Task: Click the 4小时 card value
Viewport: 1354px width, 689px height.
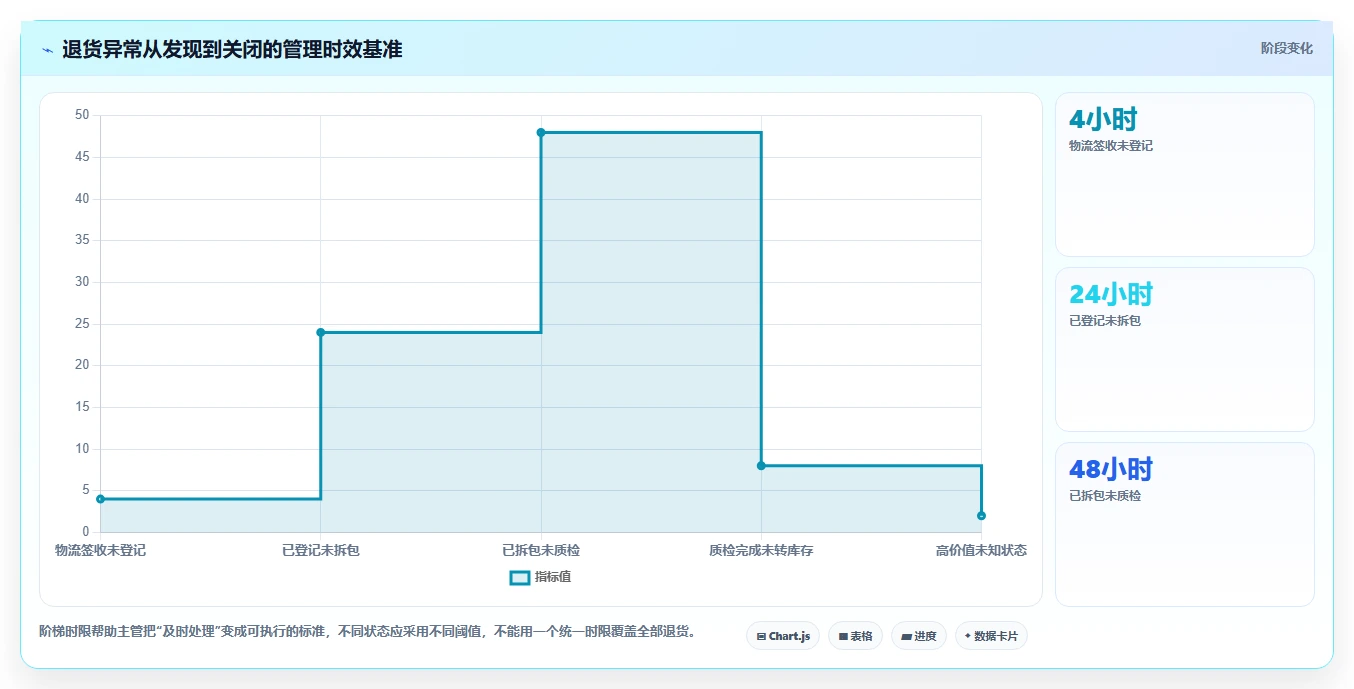Action: point(1103,119)
